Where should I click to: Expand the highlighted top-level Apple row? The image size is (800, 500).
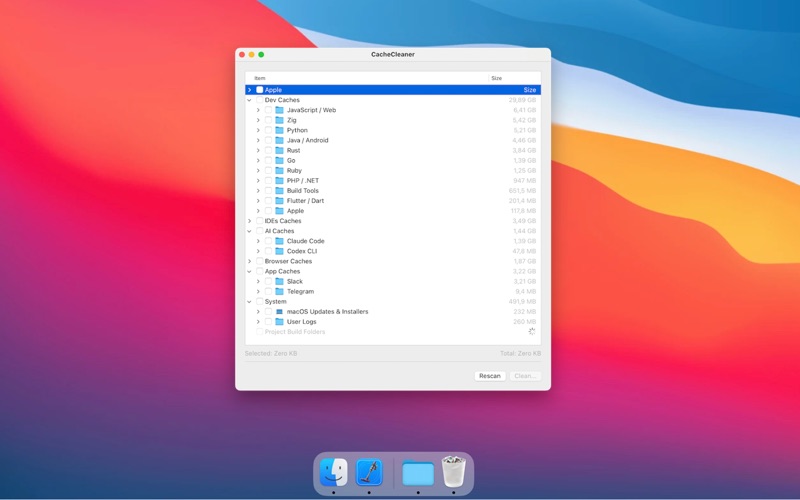(x=249, y=90)
